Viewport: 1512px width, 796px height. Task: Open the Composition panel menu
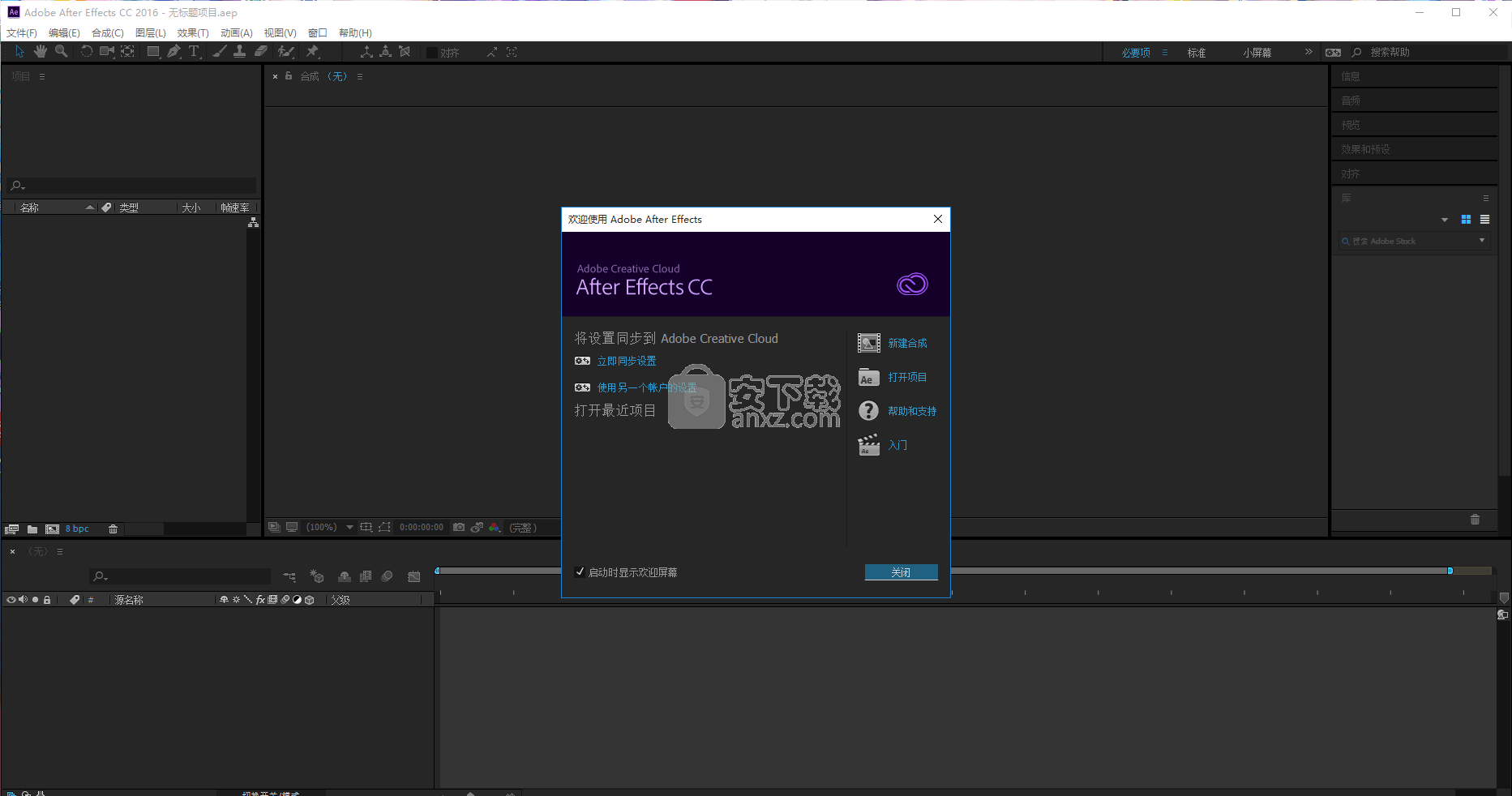pos(360,76)
